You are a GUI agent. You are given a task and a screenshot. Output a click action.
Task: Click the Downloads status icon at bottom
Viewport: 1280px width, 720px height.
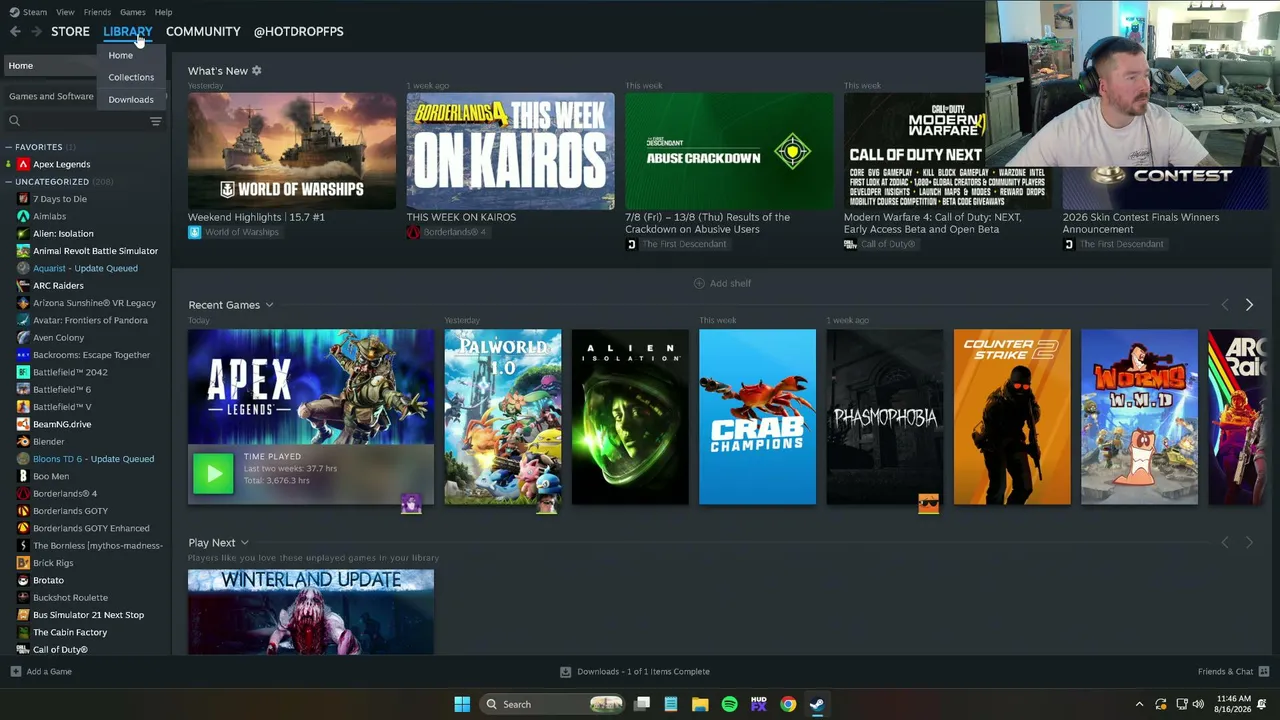pos(565,672)
